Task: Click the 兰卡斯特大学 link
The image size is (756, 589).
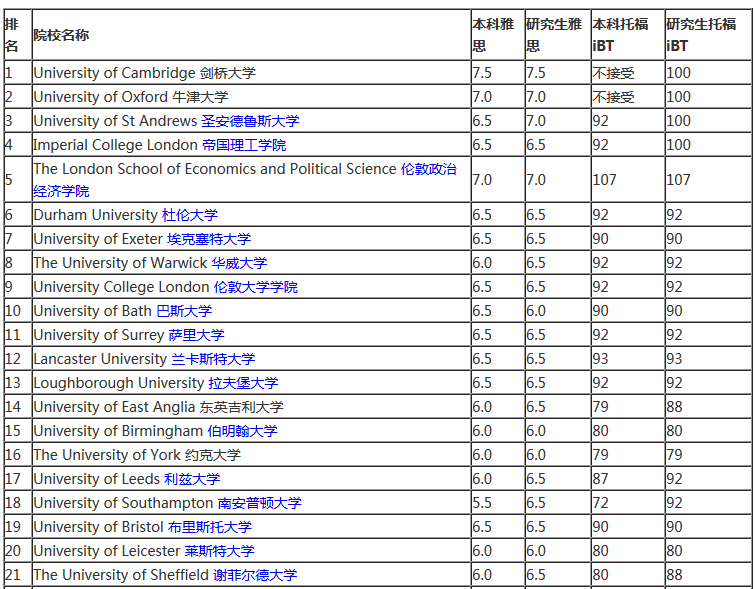Action: coord(213,359)
